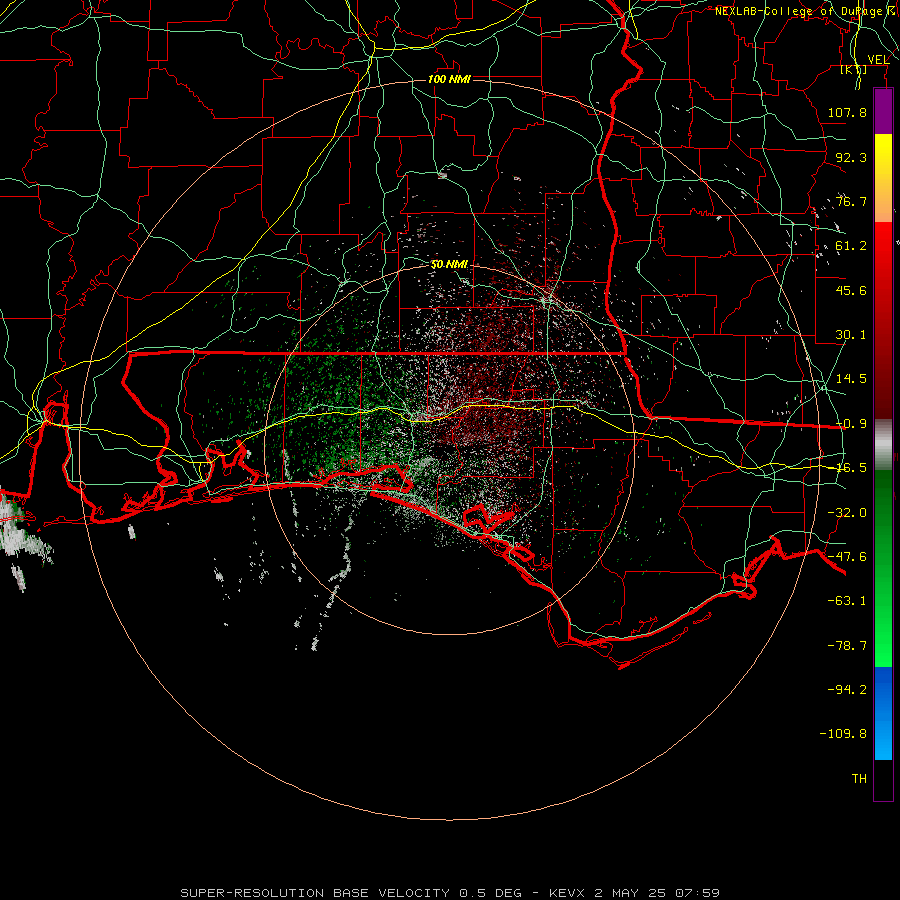Click the -0.9 value on velocity scale
This screenshot has width=900, height=900.
pos(851,424)
